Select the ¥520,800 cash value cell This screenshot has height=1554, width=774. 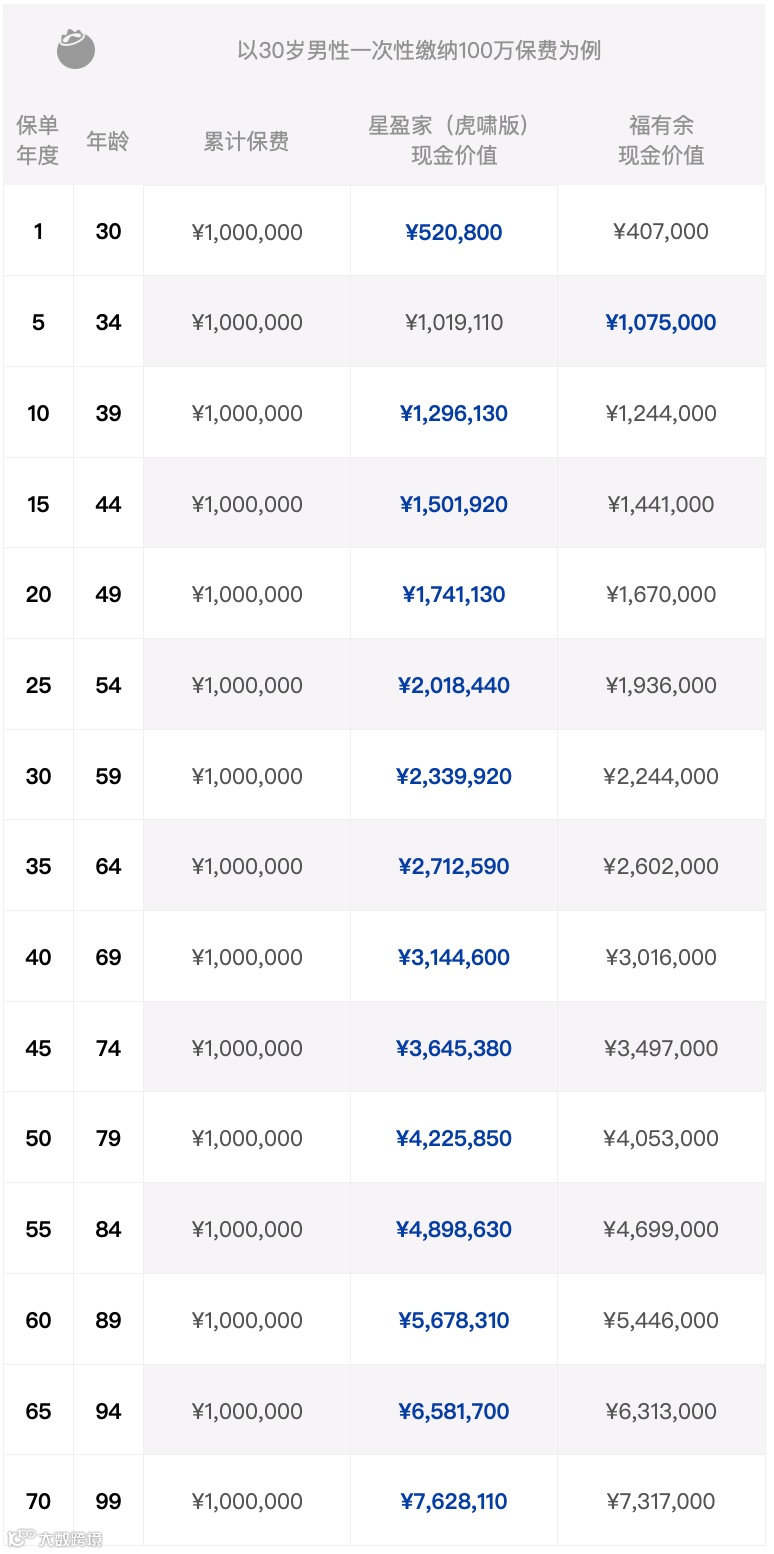pos(454,232)
